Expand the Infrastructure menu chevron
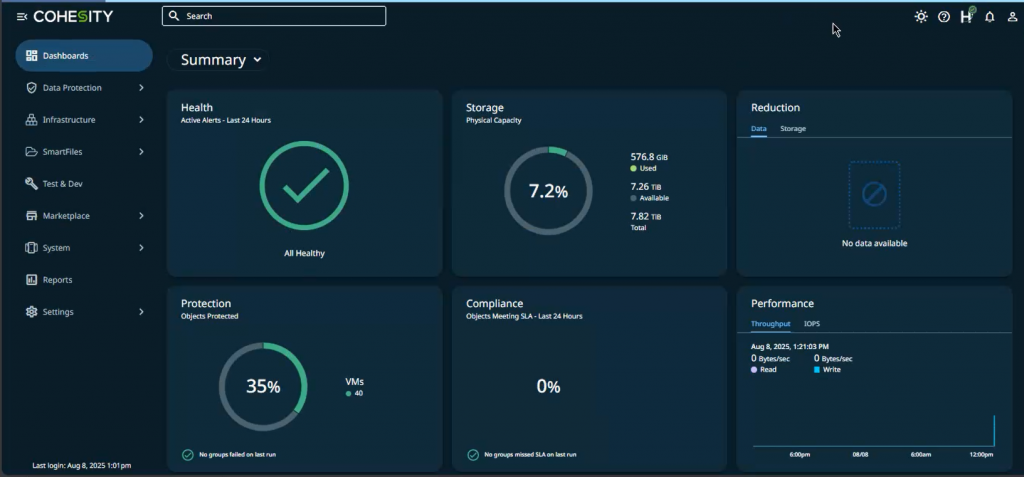Viewport: 1024px width, 477px height. [141, 120]
